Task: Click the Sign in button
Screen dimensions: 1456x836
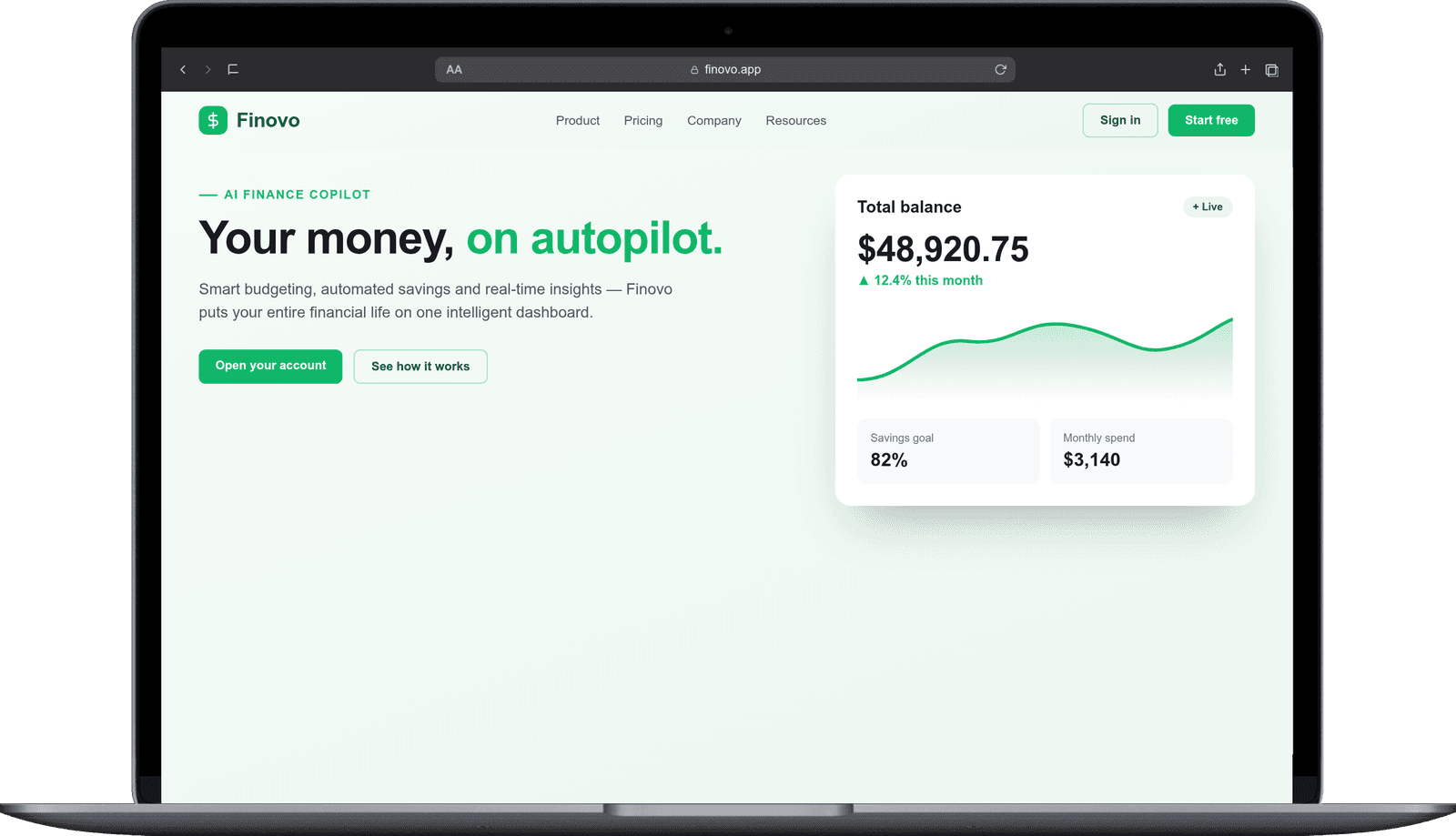Action: click(x=1120, y=120)
